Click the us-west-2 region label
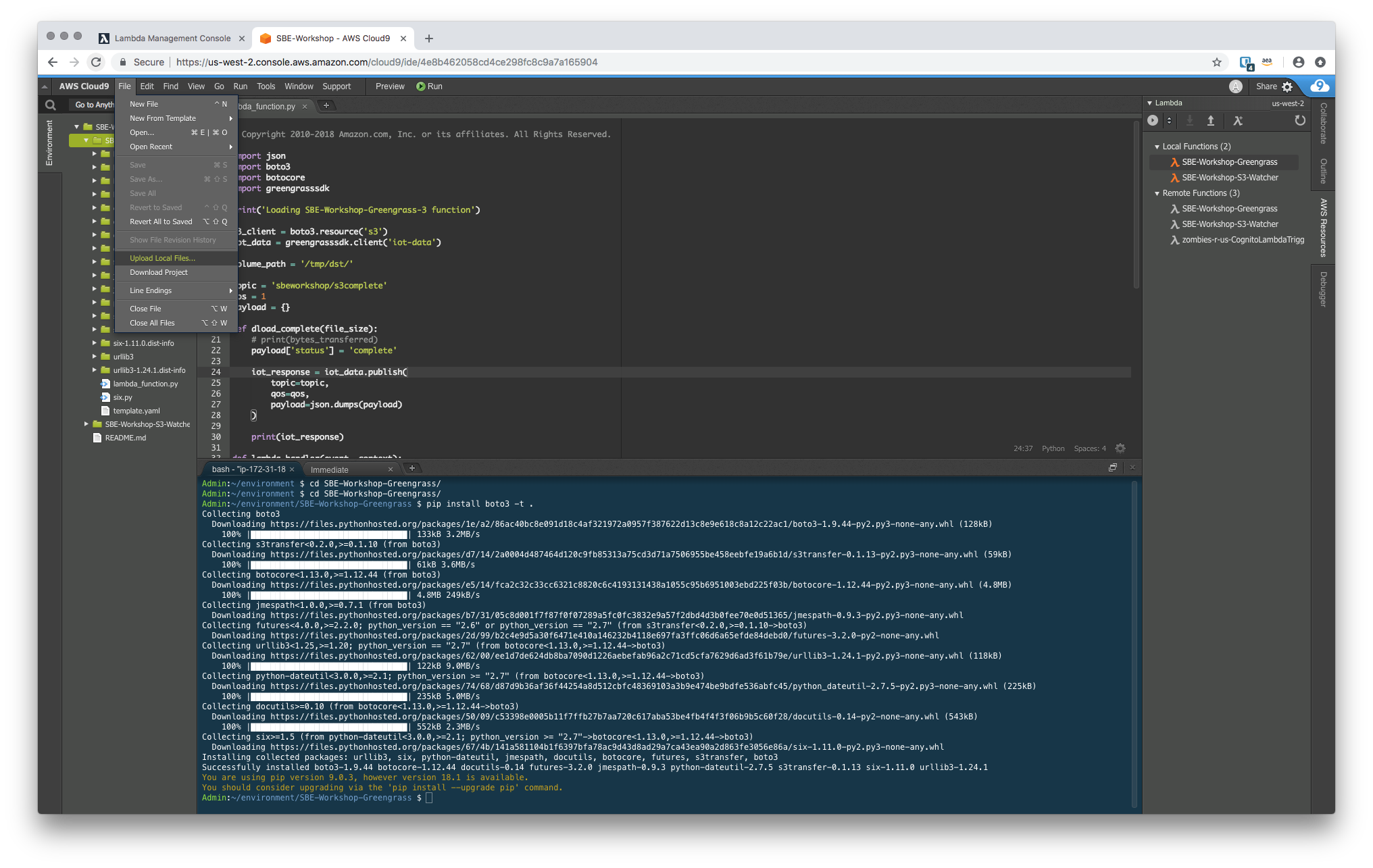Viewport: 1373px width, 868px height. tap(1287, 103)
